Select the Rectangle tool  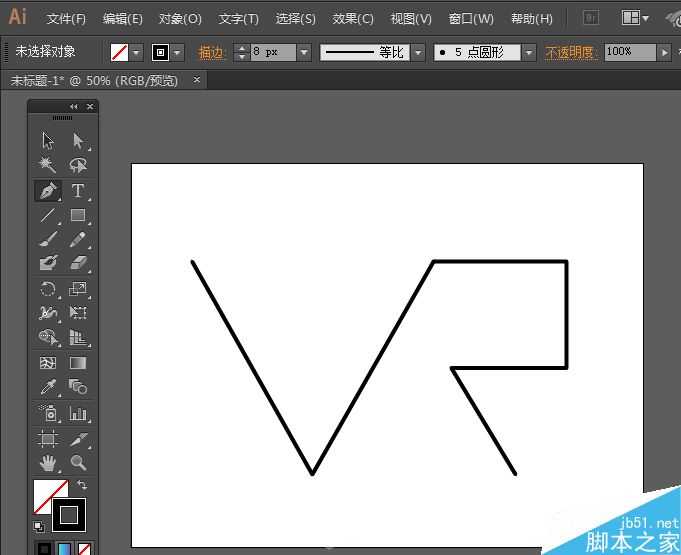(78, 215)
